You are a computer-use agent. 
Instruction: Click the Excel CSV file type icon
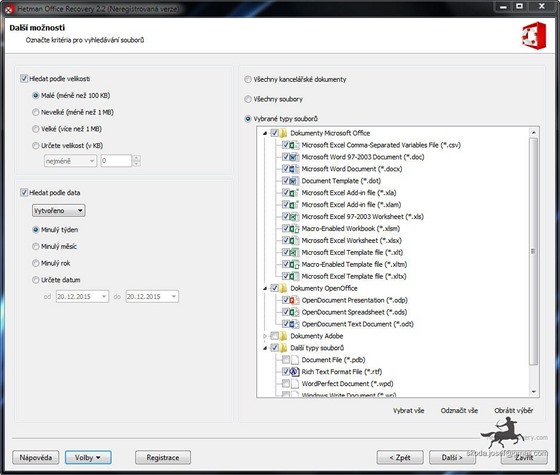click(x=294, y=145)
